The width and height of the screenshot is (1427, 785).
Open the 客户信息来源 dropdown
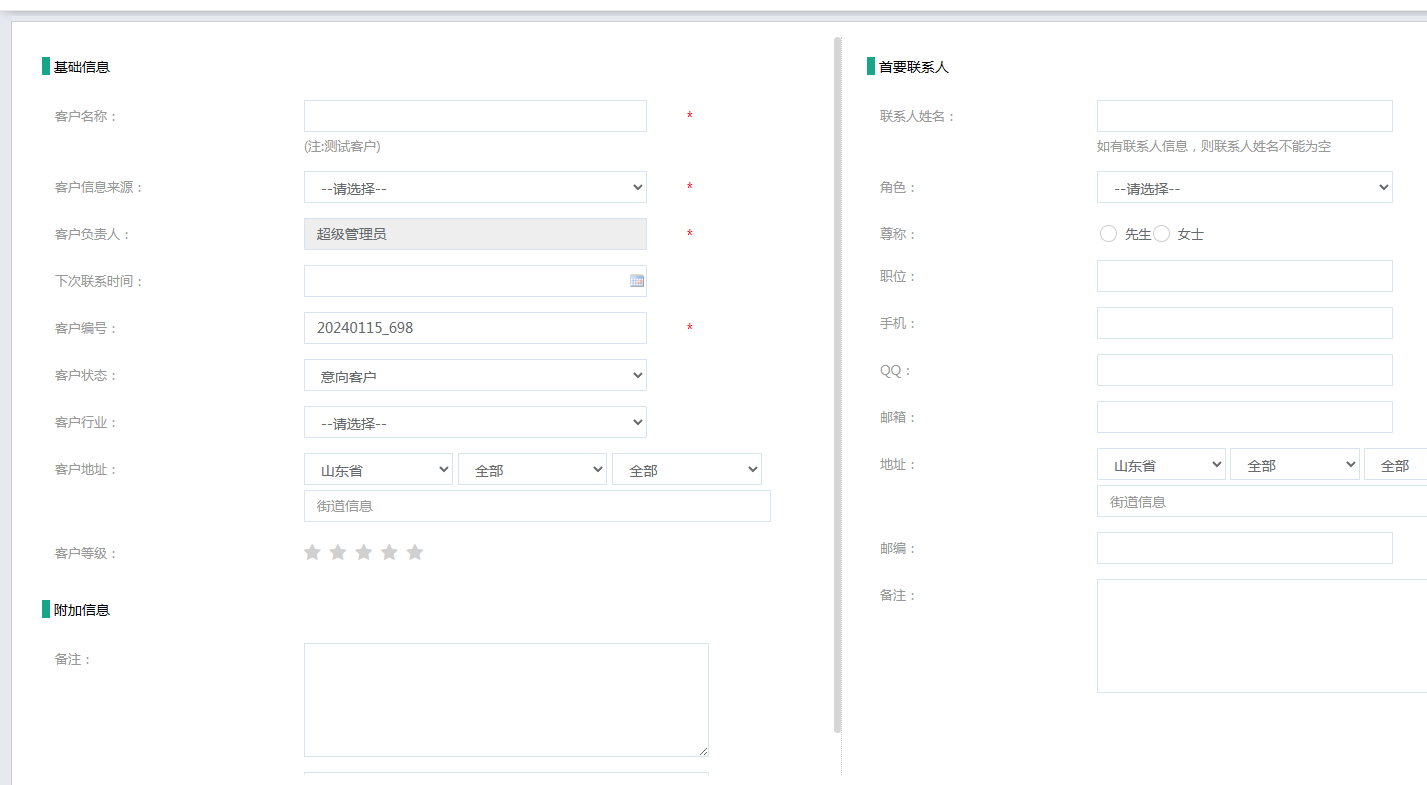[x=475, y=187]
